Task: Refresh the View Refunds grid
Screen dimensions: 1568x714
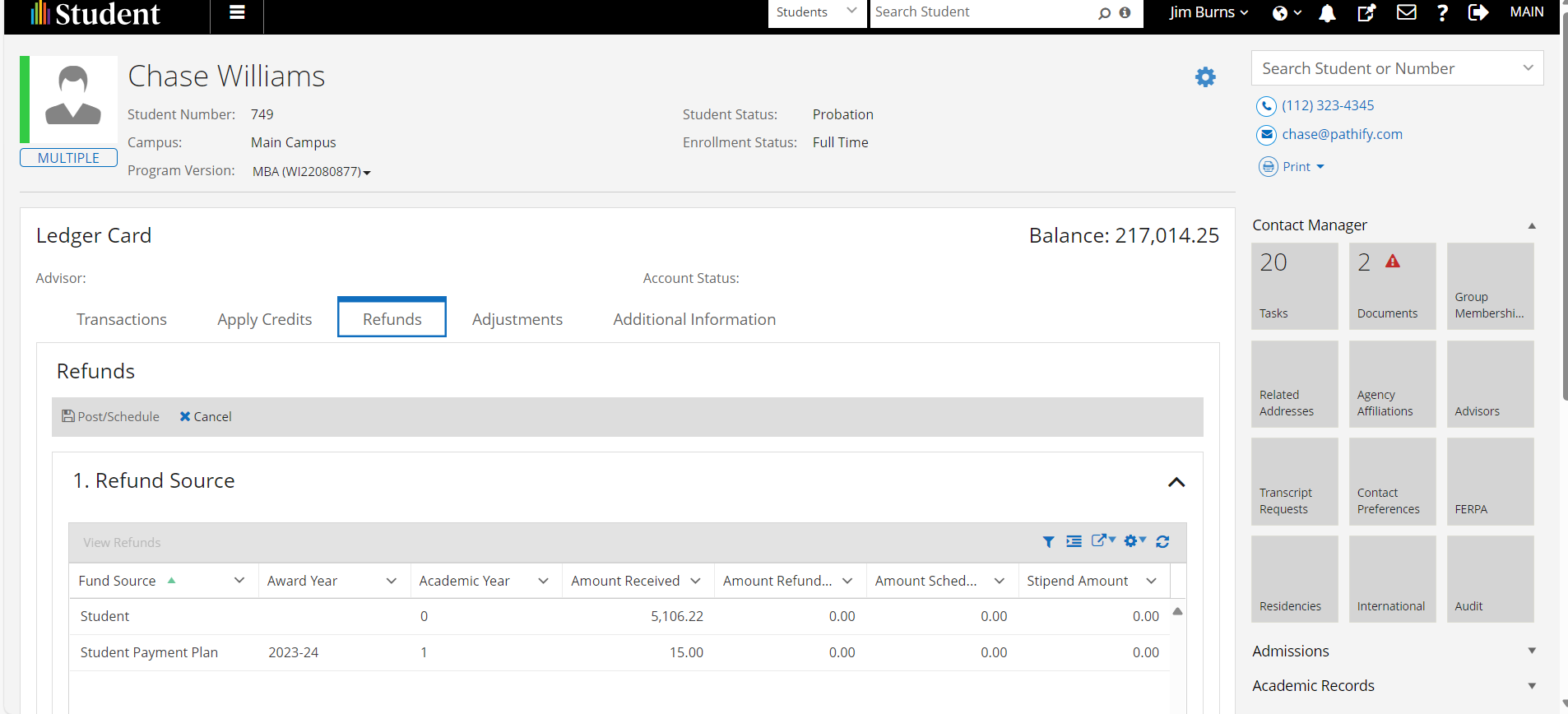Action: 1162,541
